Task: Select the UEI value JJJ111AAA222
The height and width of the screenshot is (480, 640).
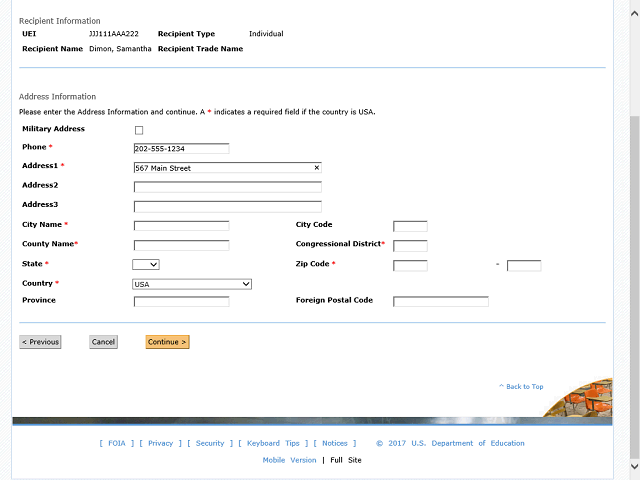Action: [x=114, y=34]
